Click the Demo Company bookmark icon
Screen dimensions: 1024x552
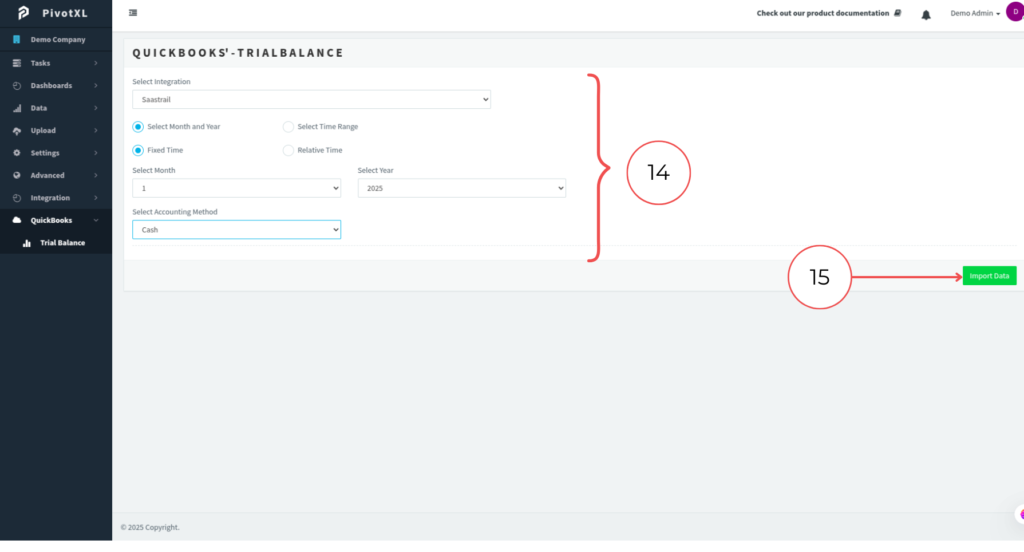(x=16, y=40)
